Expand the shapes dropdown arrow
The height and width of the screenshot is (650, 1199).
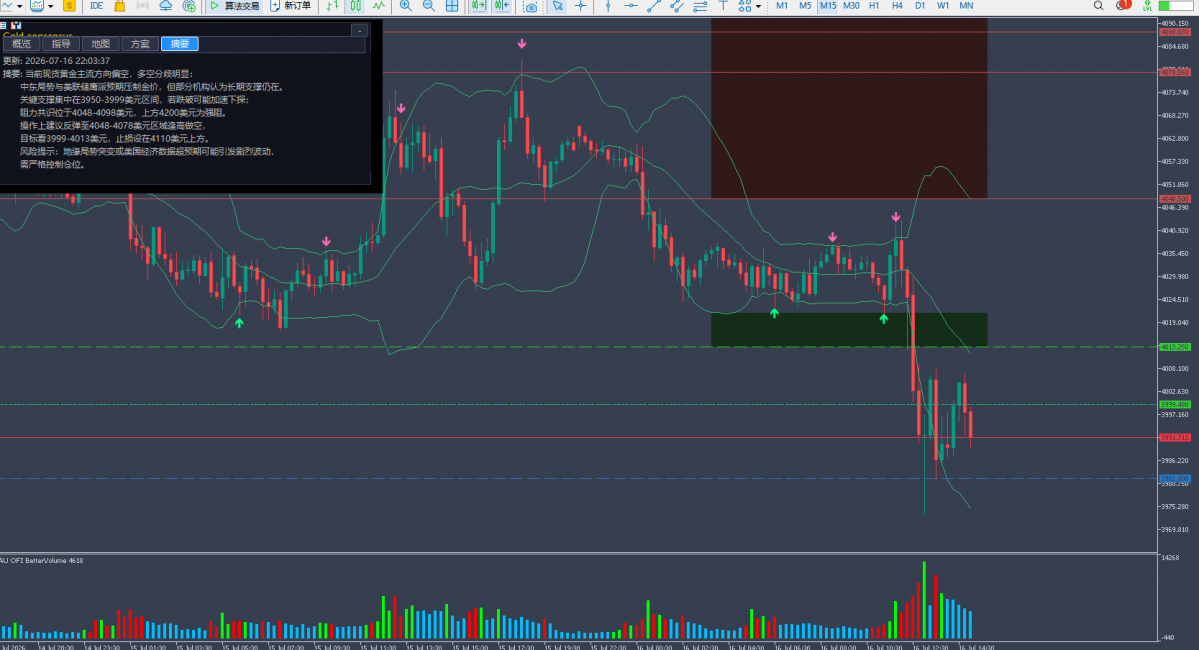758,6
